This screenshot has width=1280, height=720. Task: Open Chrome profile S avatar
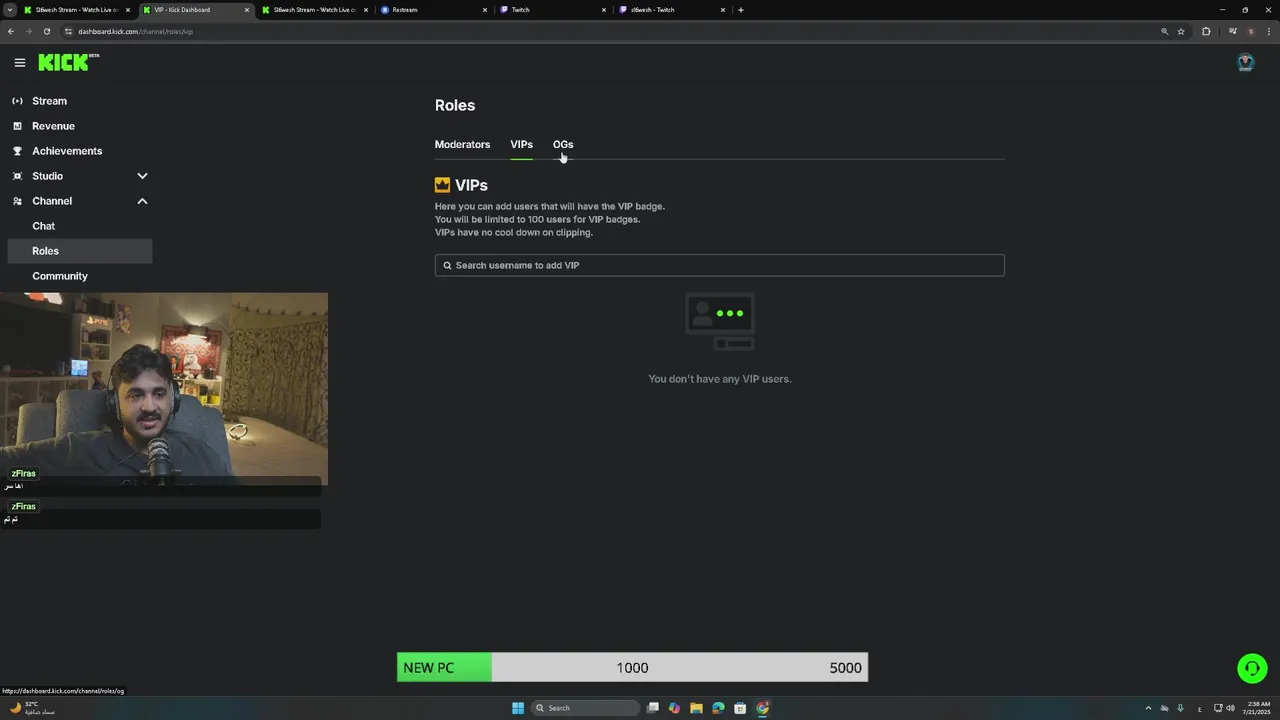click(1250, 31)
